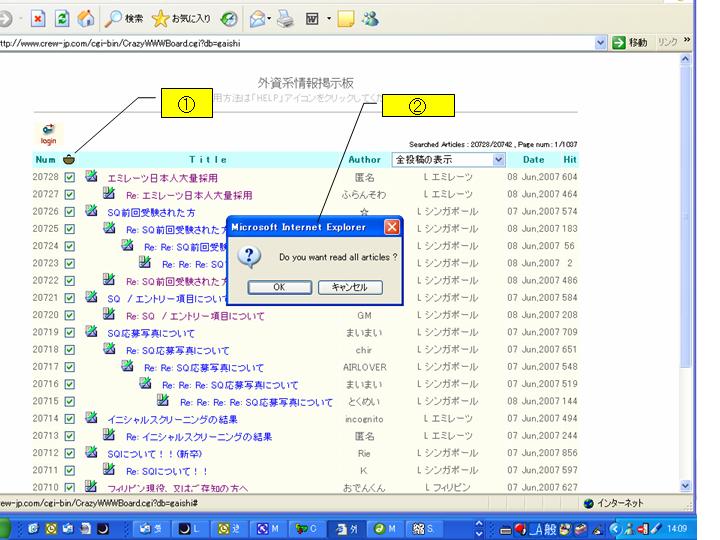Viewport: 720px width, 540px height.
Task: Toggle the checkbox for article 20719
Action: [x=70, y=332]
